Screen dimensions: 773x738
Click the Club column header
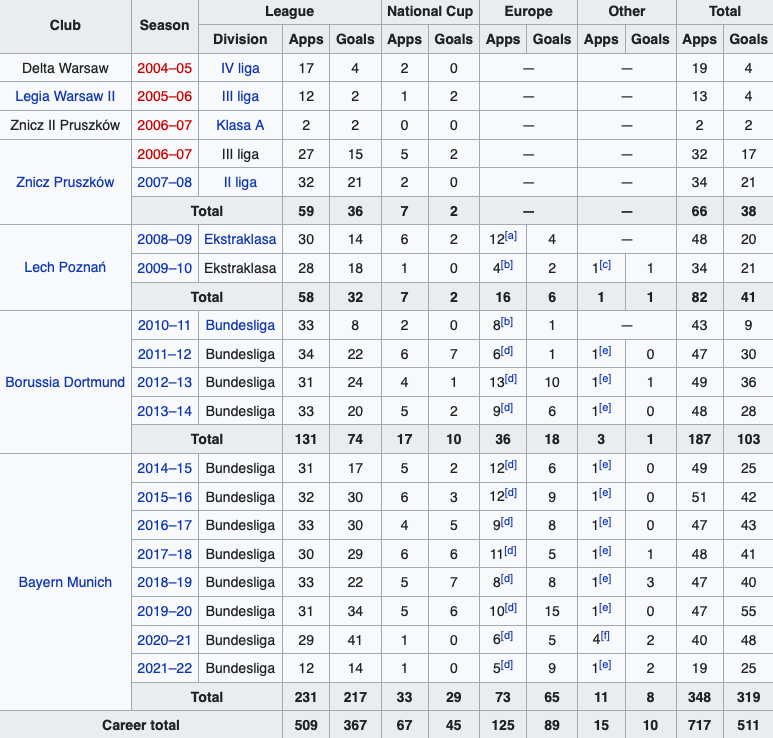pos(65,25)
